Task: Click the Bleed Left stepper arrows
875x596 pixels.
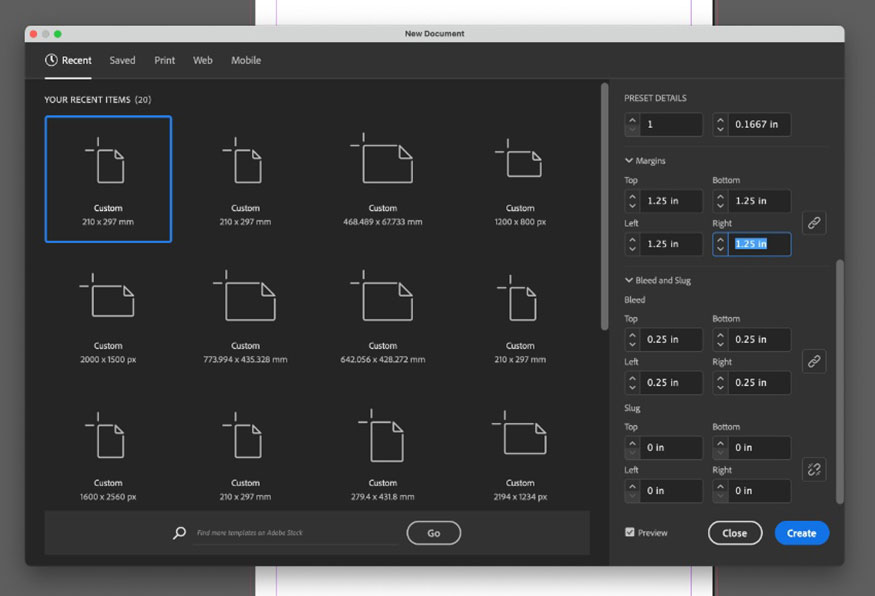Action: tap(632, 382)
